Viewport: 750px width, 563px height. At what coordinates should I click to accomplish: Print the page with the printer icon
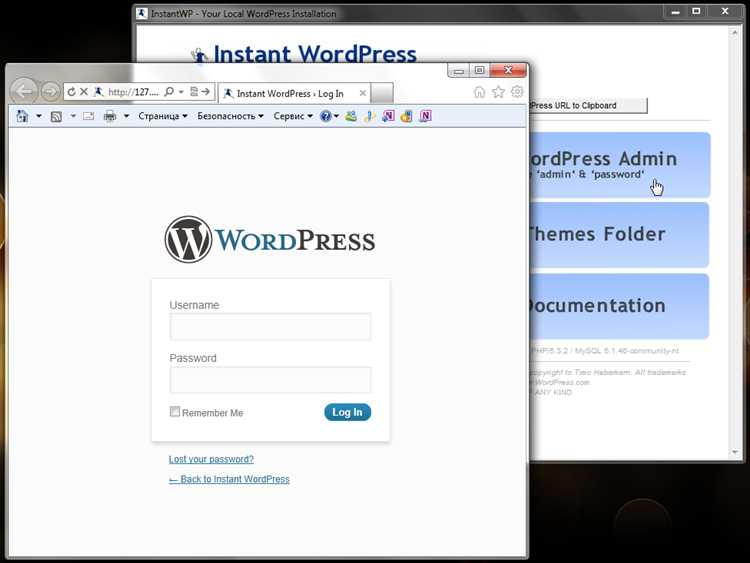110,116
